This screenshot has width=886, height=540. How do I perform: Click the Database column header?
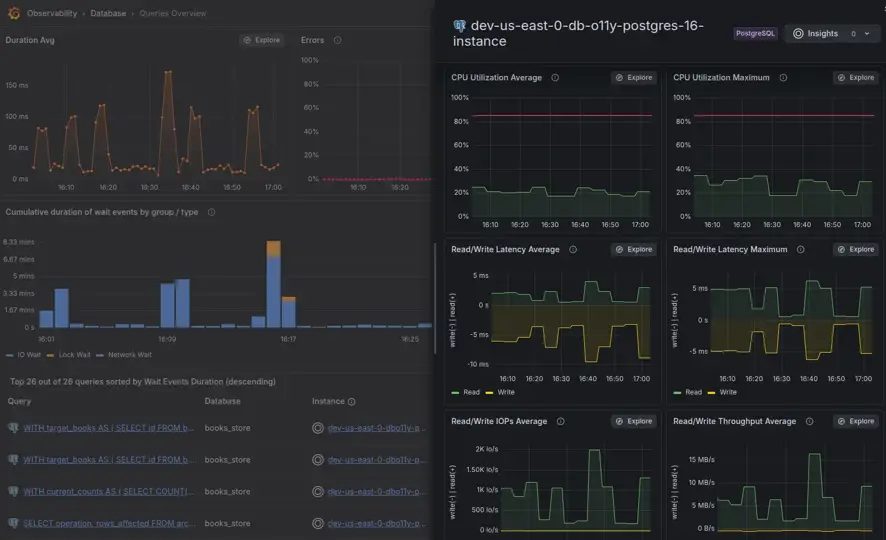222,401
